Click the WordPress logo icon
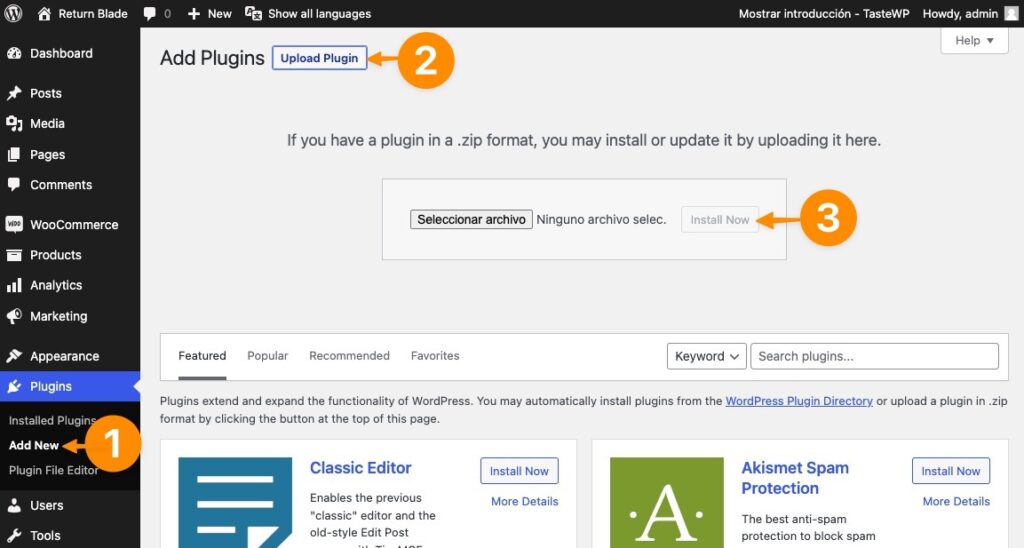Viewport: 1024px width, 548px height. 14,13
